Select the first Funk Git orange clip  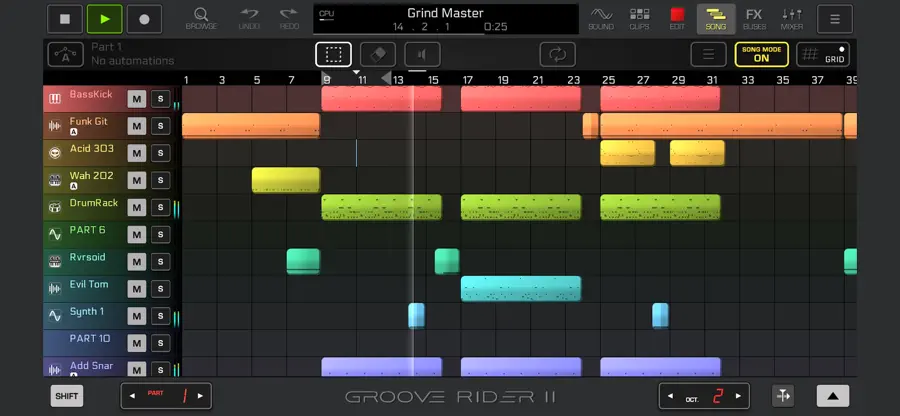click(x=251, y=126)
